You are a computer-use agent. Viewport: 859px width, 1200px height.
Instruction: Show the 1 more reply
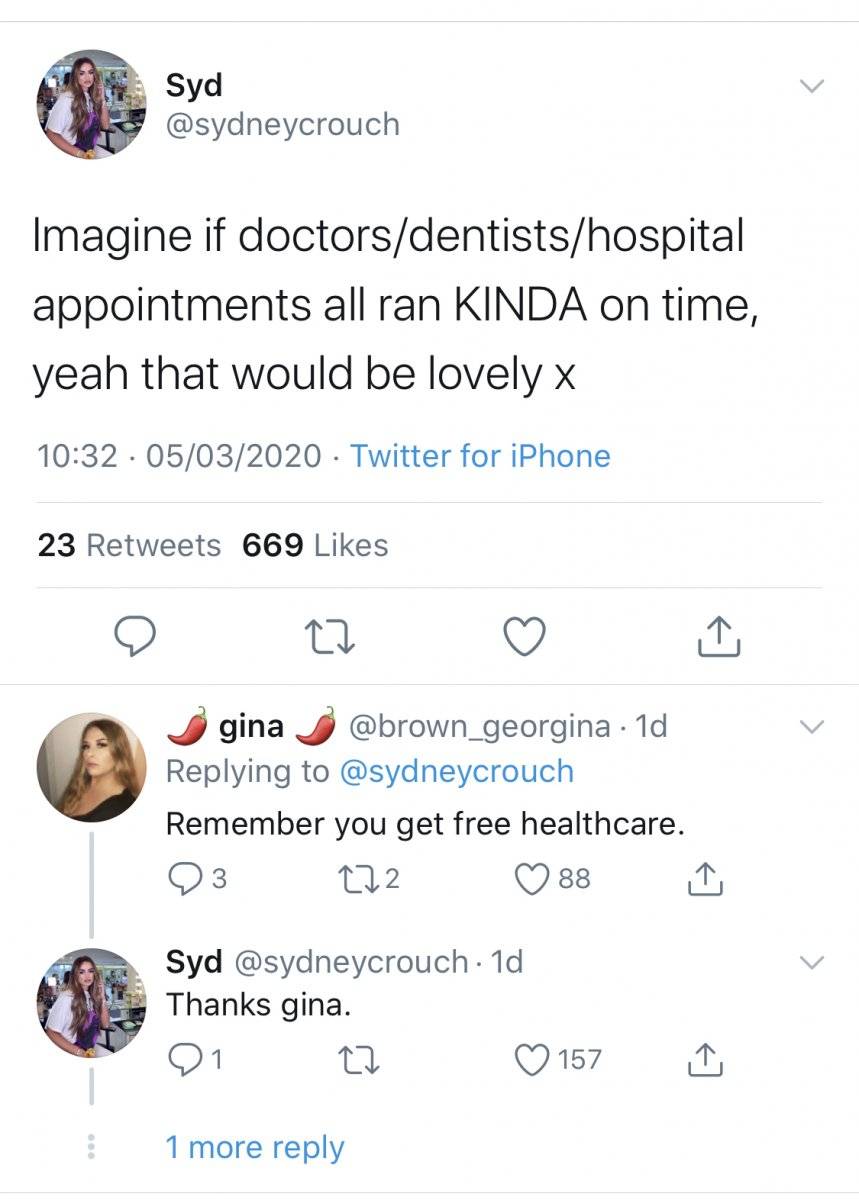254,1147
